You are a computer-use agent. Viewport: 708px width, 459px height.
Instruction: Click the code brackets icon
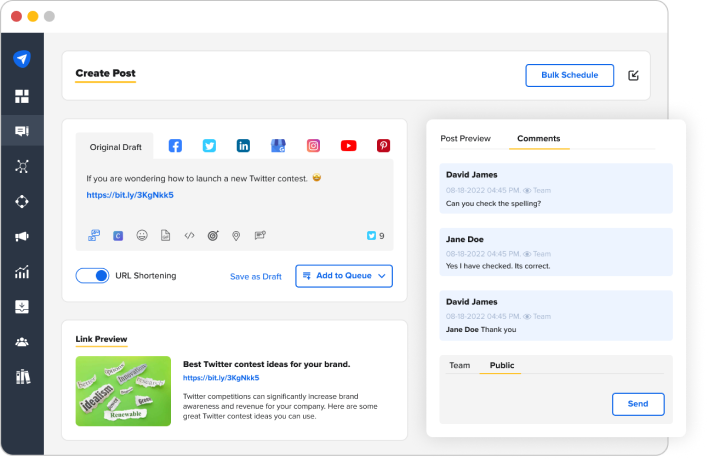point(190,235)
